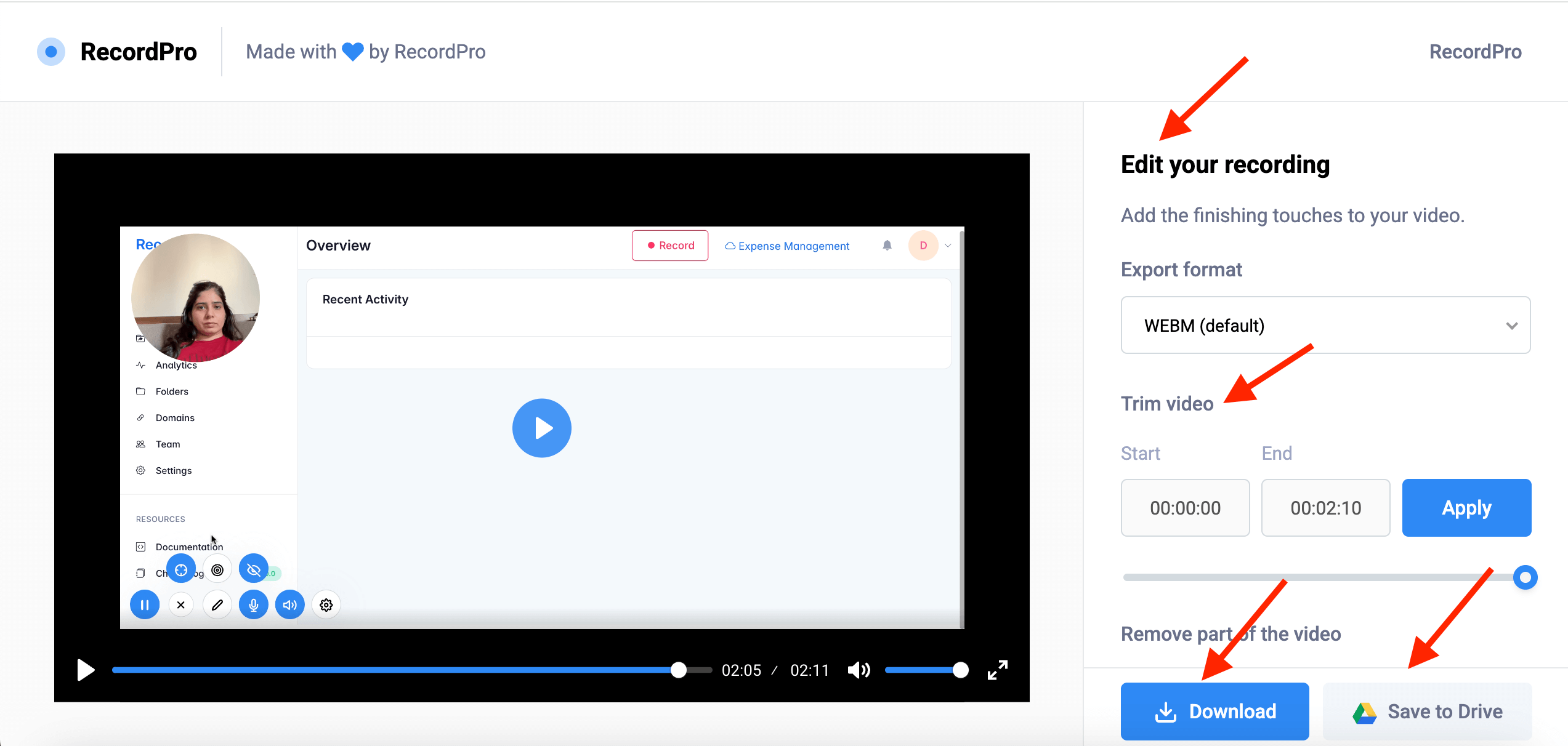This screenshot has height=746, width=1568.
Task: Click the 'Trim video' section label
Action: click(1167, 404)
